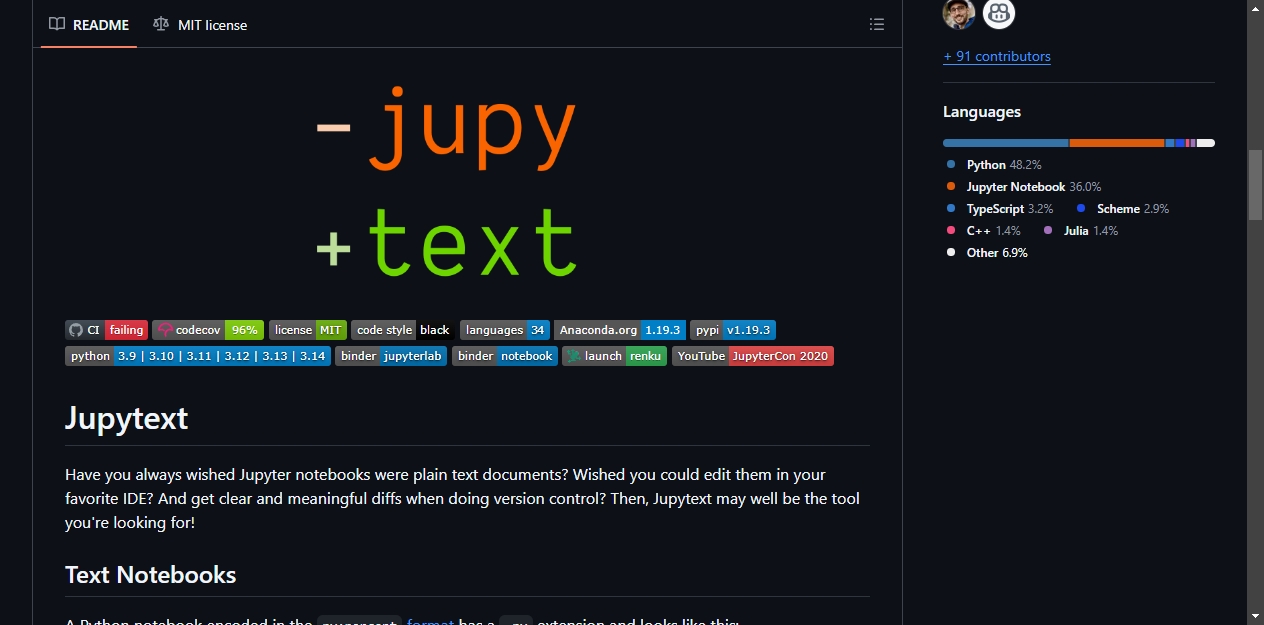Open the languages 34 badge

(x=505, y=330)
